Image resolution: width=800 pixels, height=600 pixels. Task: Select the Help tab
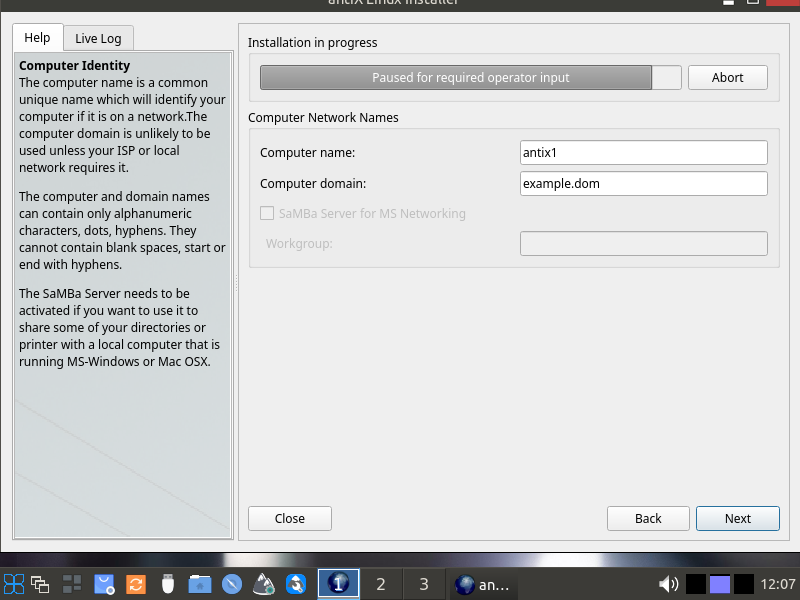tap(37, 38)
